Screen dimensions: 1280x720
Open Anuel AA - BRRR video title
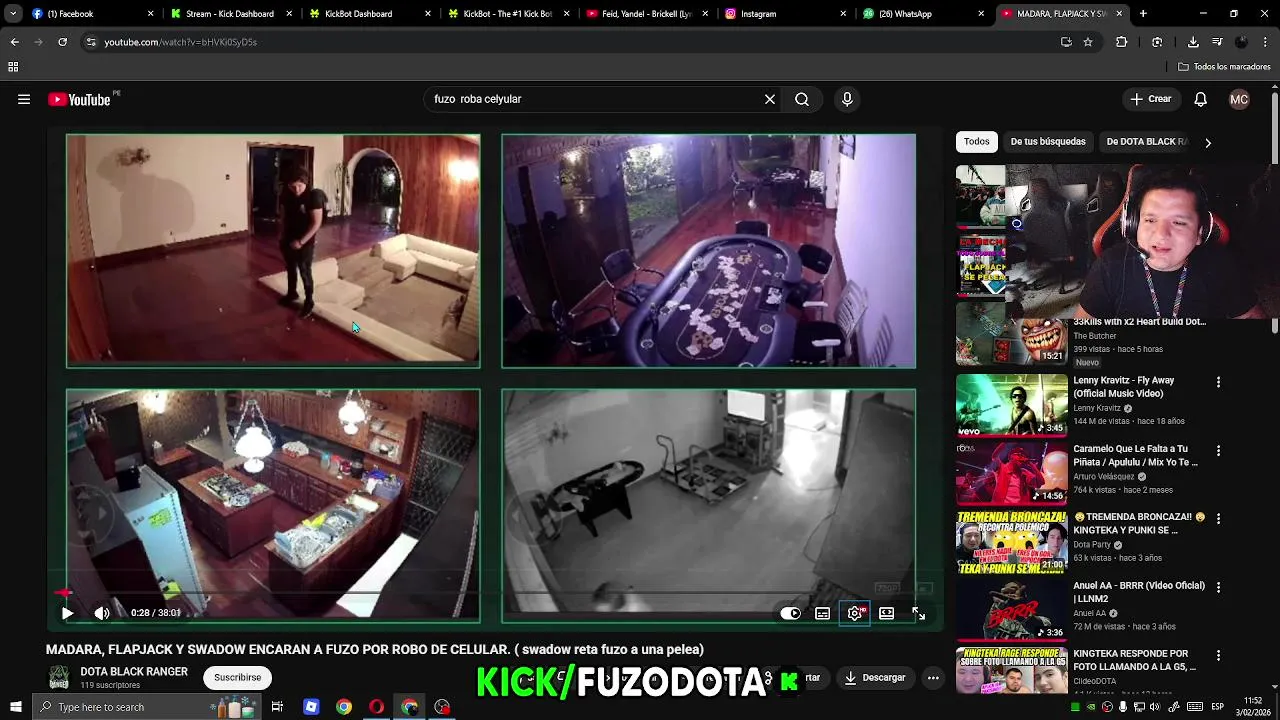pos(1139,592)
